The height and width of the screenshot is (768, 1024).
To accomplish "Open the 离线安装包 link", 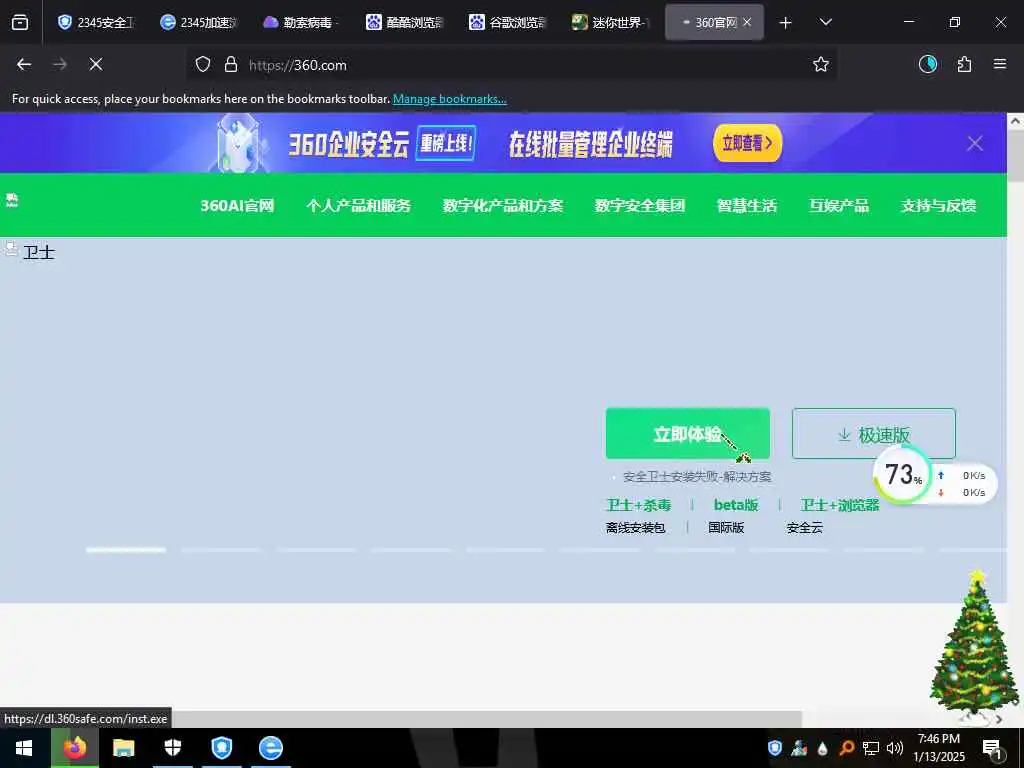I will pyautogui.click(x=635, y=528).
